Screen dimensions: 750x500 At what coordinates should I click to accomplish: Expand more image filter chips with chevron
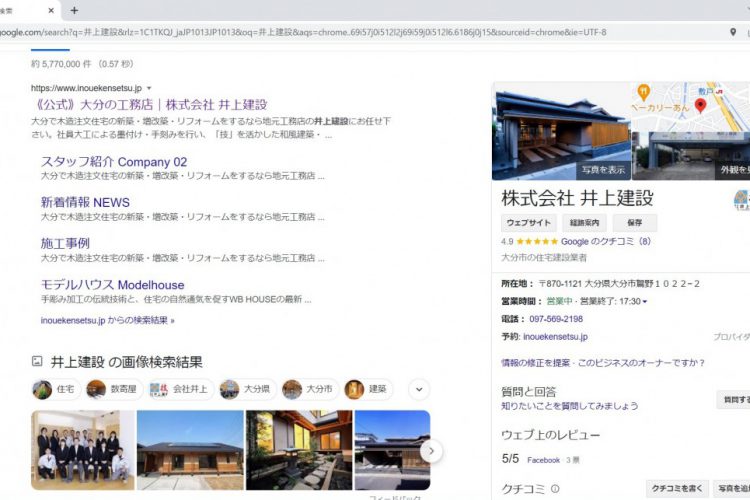[x=419, y=389]
